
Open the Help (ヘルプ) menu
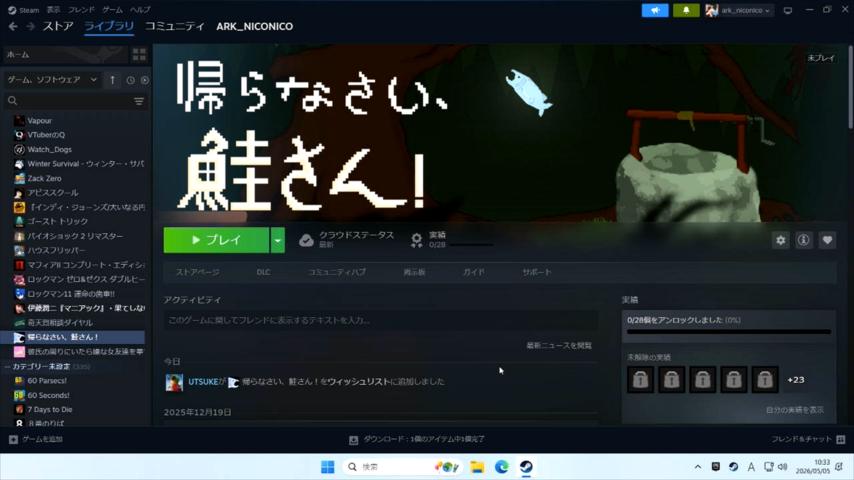(x=140, y=10)
